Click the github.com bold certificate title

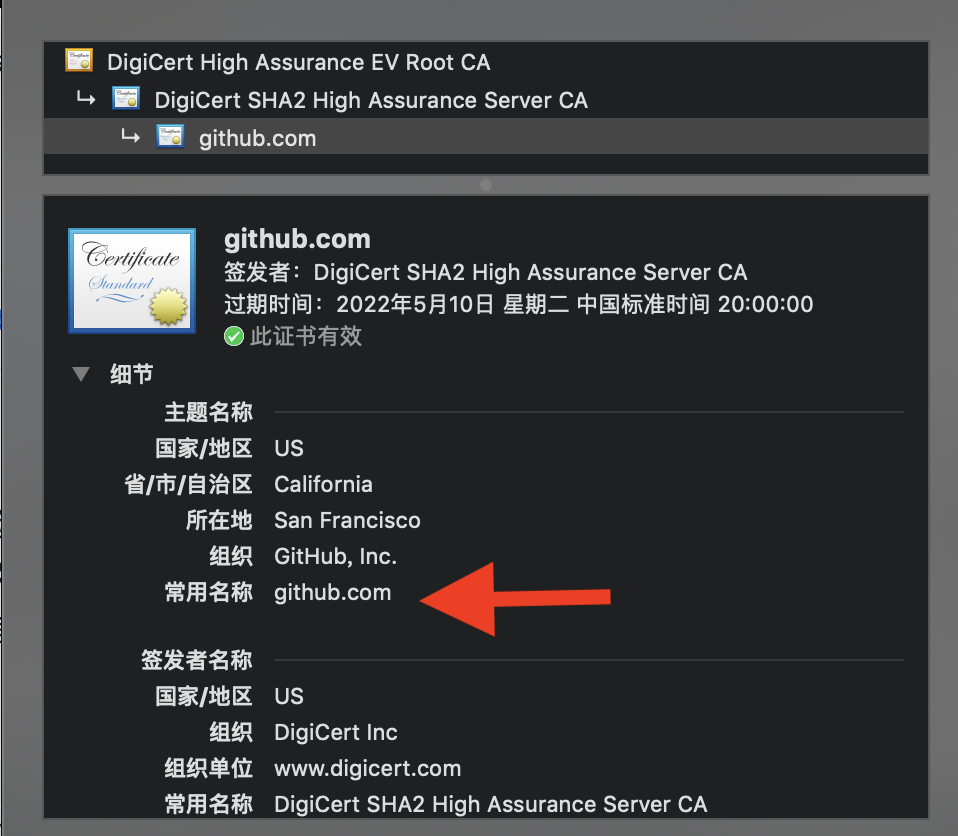[297, 240]
